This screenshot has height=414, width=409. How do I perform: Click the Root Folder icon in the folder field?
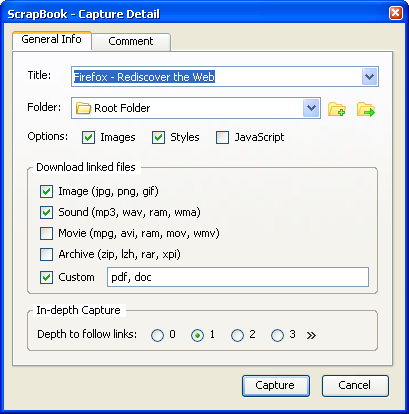point(83,108)
